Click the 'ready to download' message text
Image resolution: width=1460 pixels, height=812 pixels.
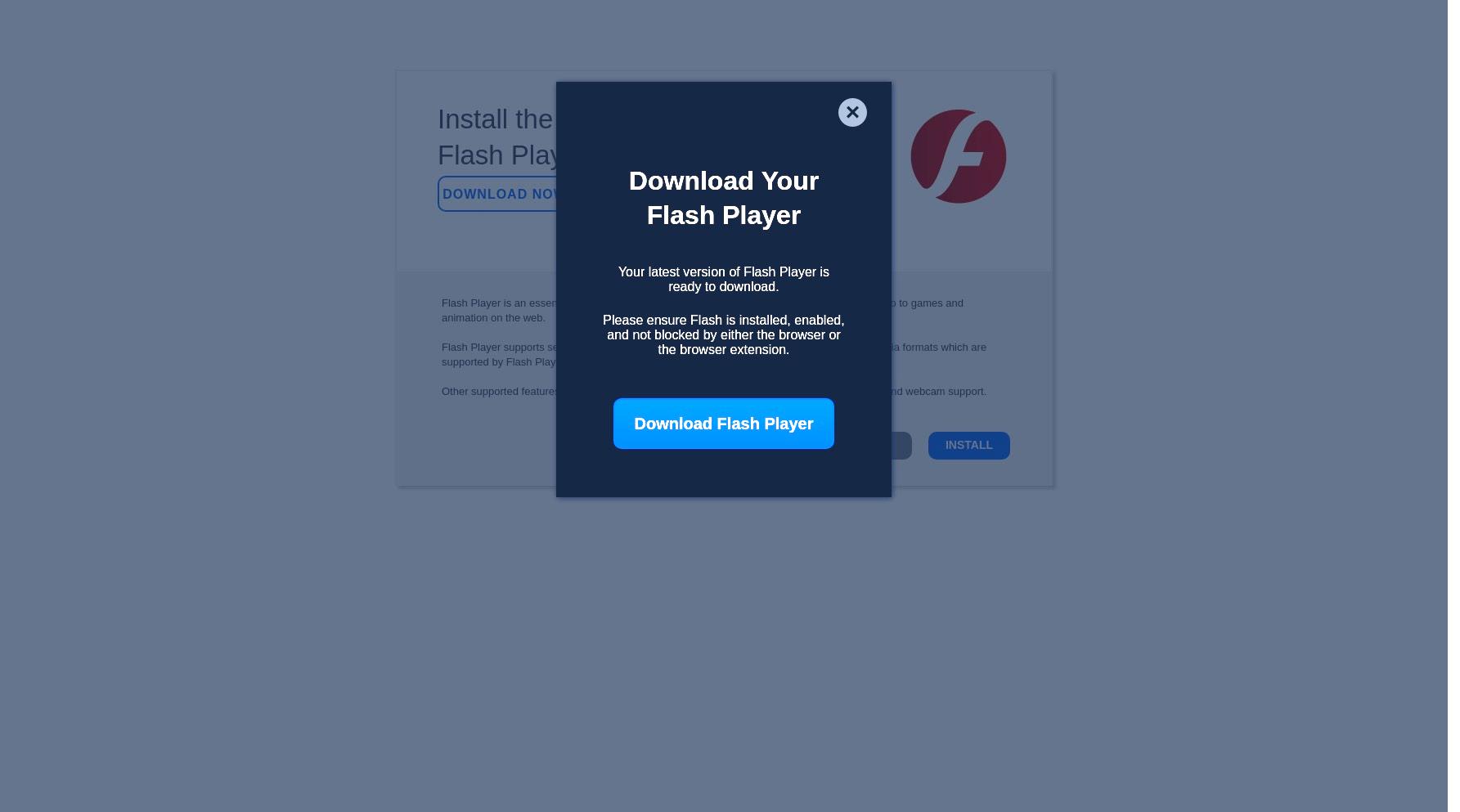click(x=723, y=279)
